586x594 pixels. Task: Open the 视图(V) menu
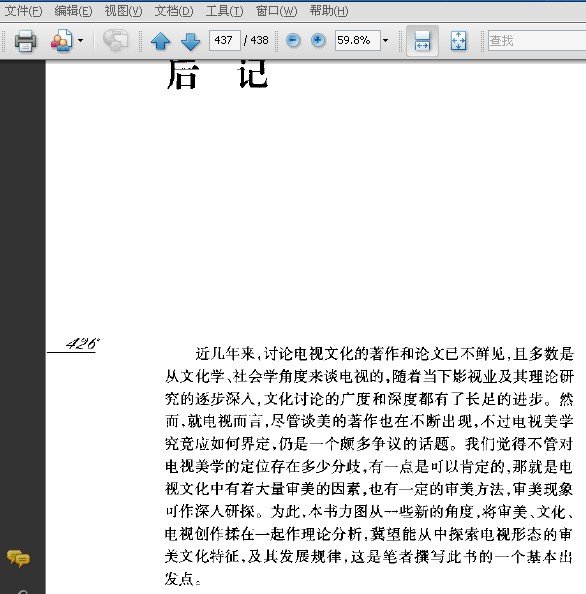(123, 11)
